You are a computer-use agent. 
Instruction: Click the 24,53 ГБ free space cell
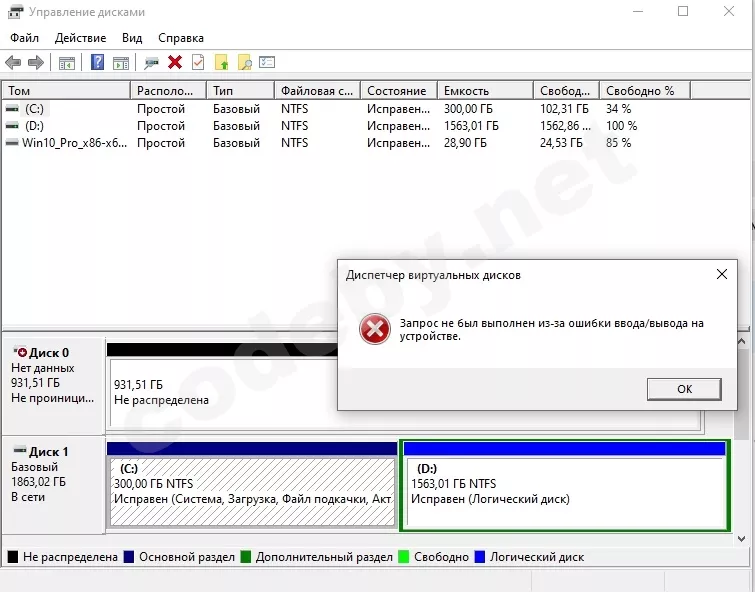pos(561,143)
